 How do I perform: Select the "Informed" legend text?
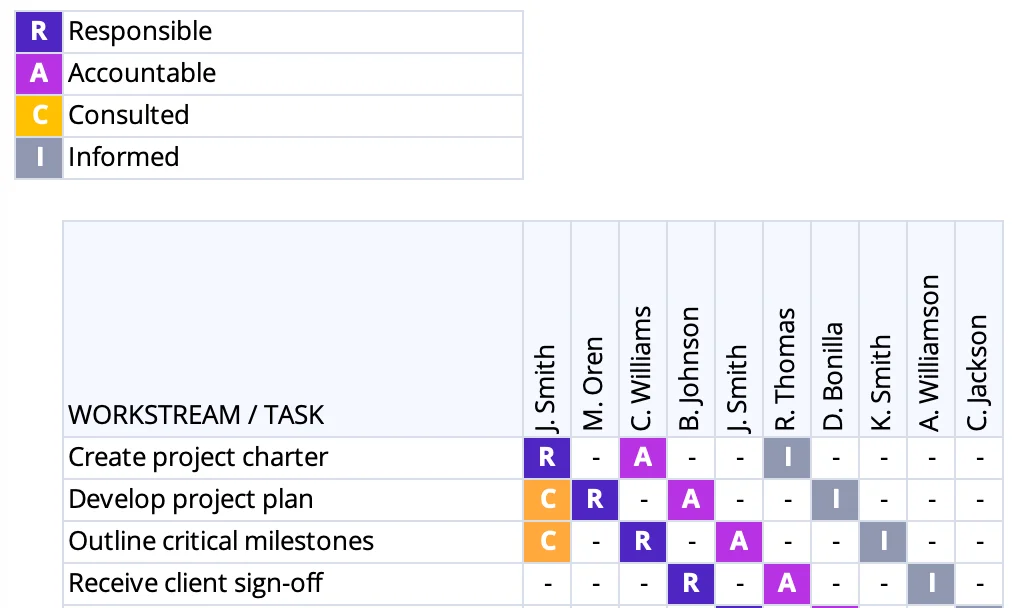pos(124,158)
